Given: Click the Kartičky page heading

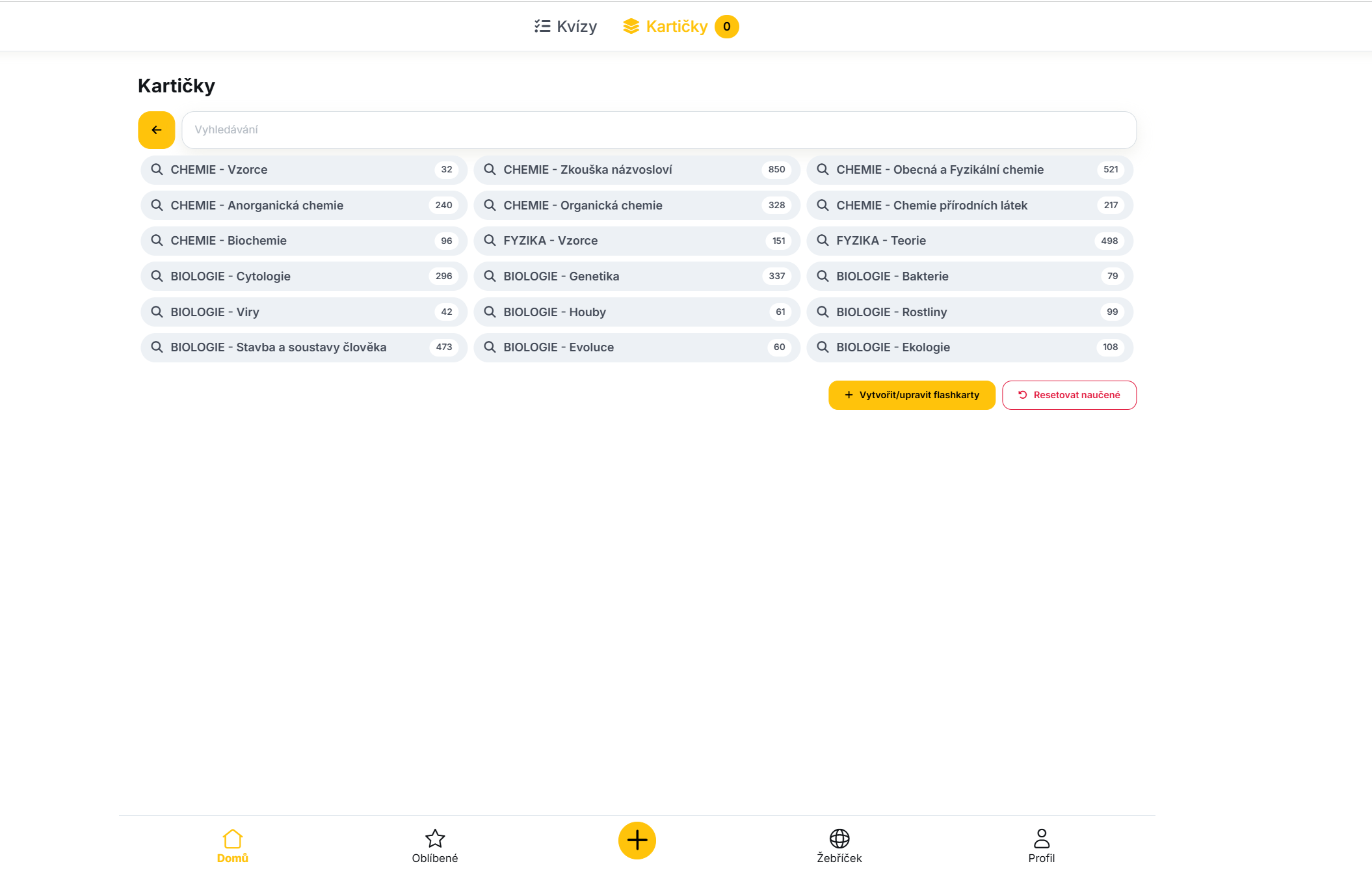Looking at the screenshot, I should 176,86.
